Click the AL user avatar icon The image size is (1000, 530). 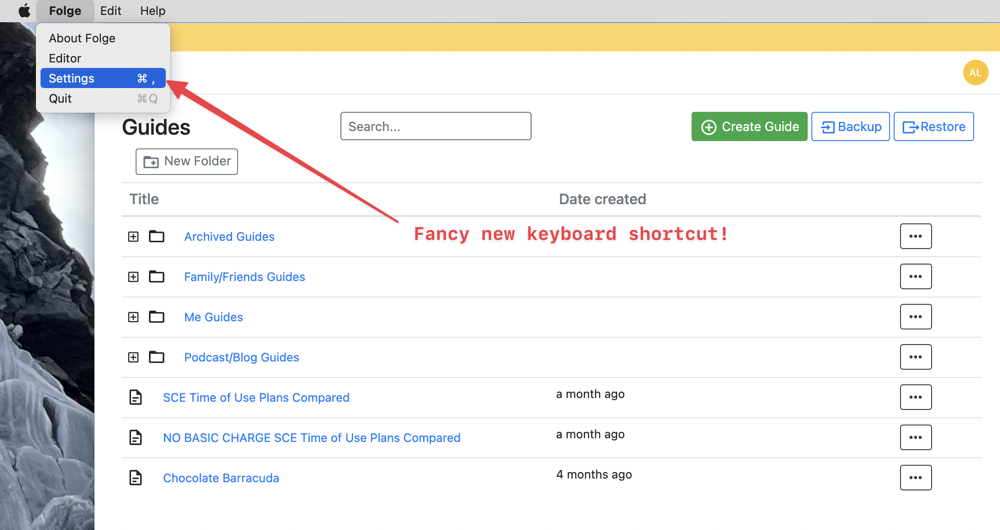tap(975, 73)
